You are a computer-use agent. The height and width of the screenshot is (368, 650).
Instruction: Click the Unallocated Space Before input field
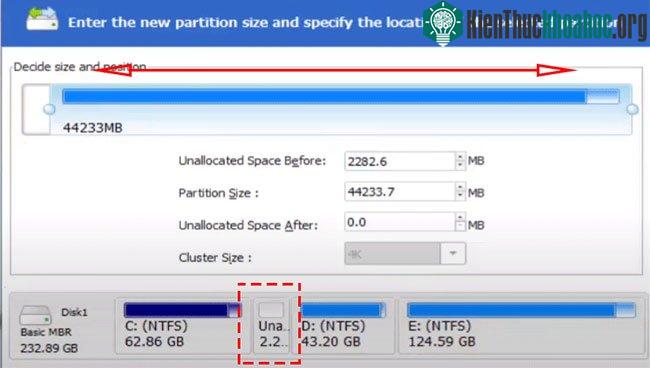[400, 161]
